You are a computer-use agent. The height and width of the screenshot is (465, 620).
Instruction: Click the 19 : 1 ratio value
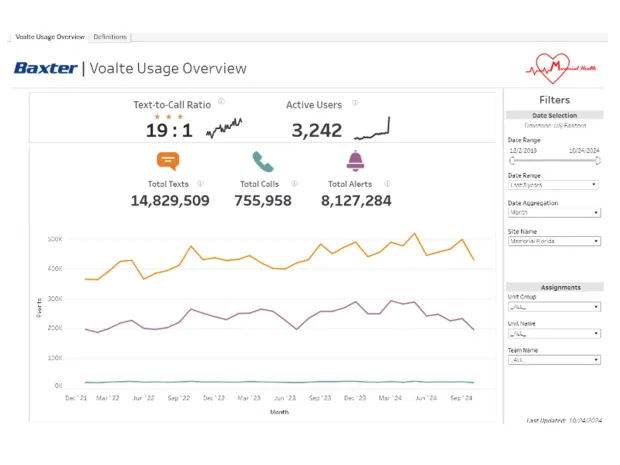pyautogui.click(x=169, y=130)
